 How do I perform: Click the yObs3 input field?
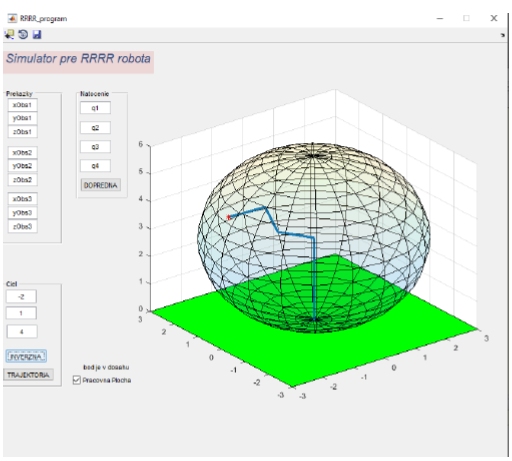(x=22, y=213)
